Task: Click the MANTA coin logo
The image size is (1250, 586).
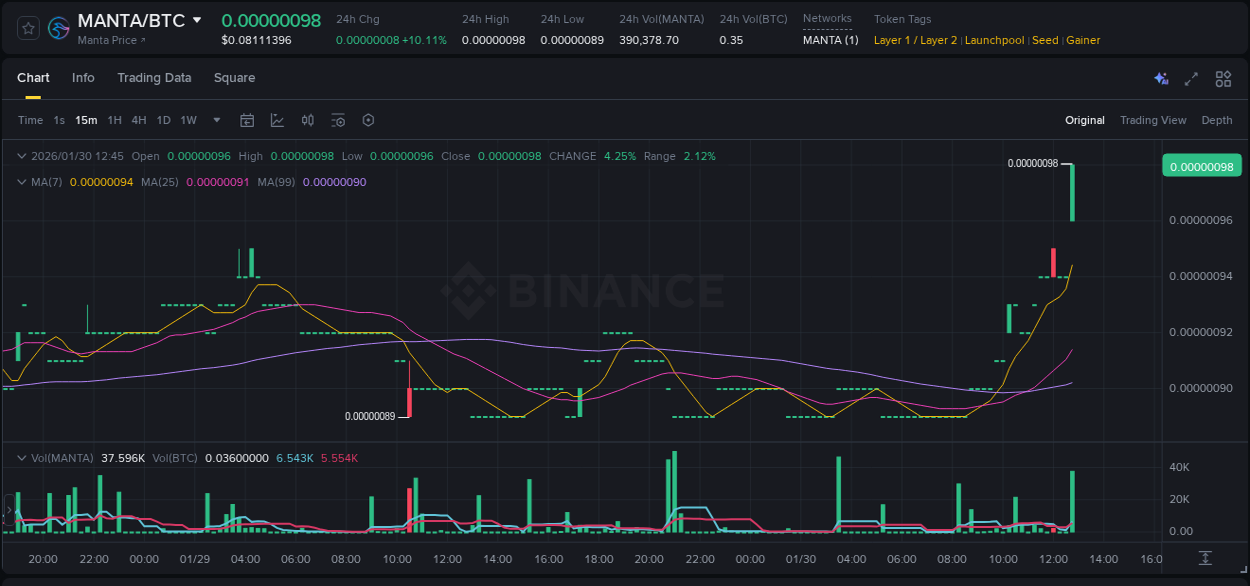Action: pyautogui.click(x=59, y=28)
